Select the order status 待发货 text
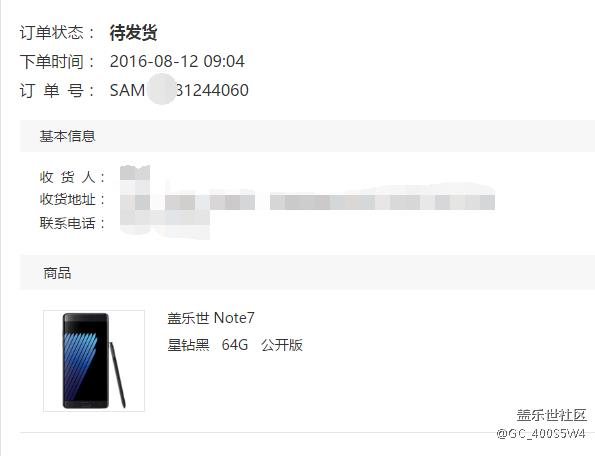This screenshot has width=595, height=456. (134, 33)
